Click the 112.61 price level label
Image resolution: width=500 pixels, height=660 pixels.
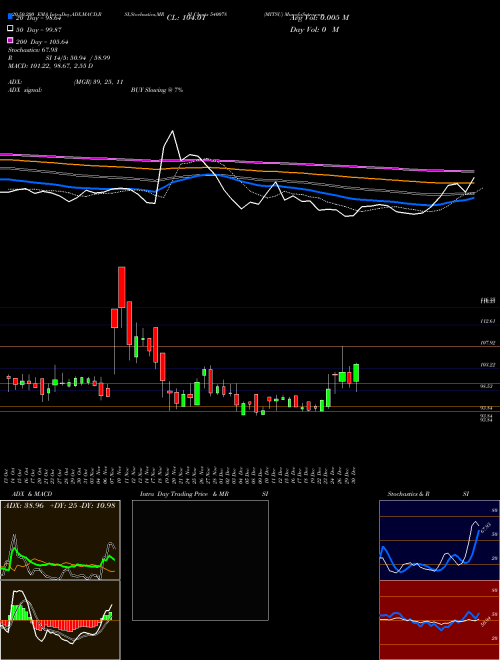(x=488, y=321)
